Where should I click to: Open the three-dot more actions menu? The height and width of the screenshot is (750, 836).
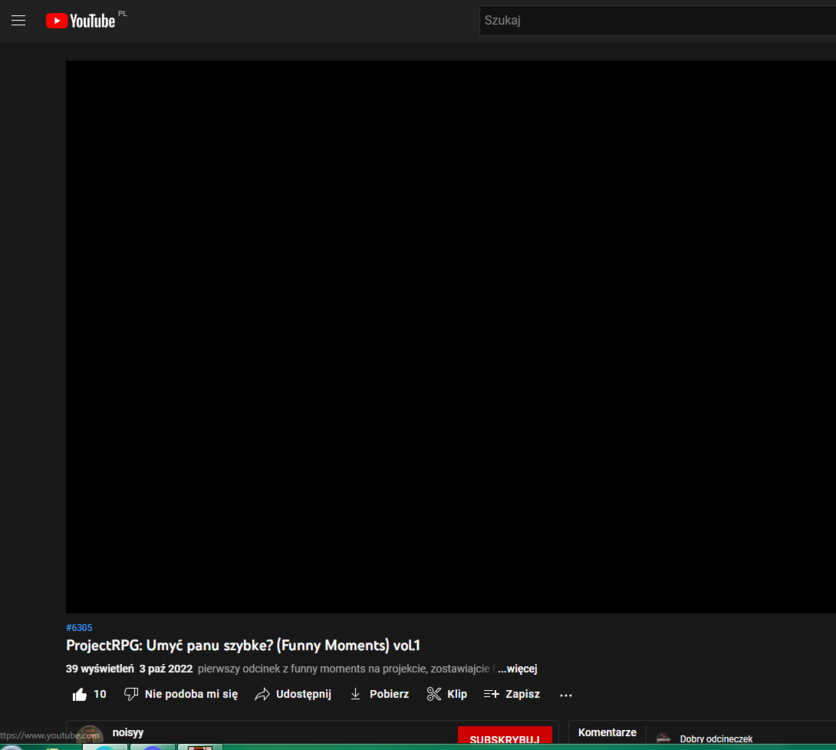[566, 695]
